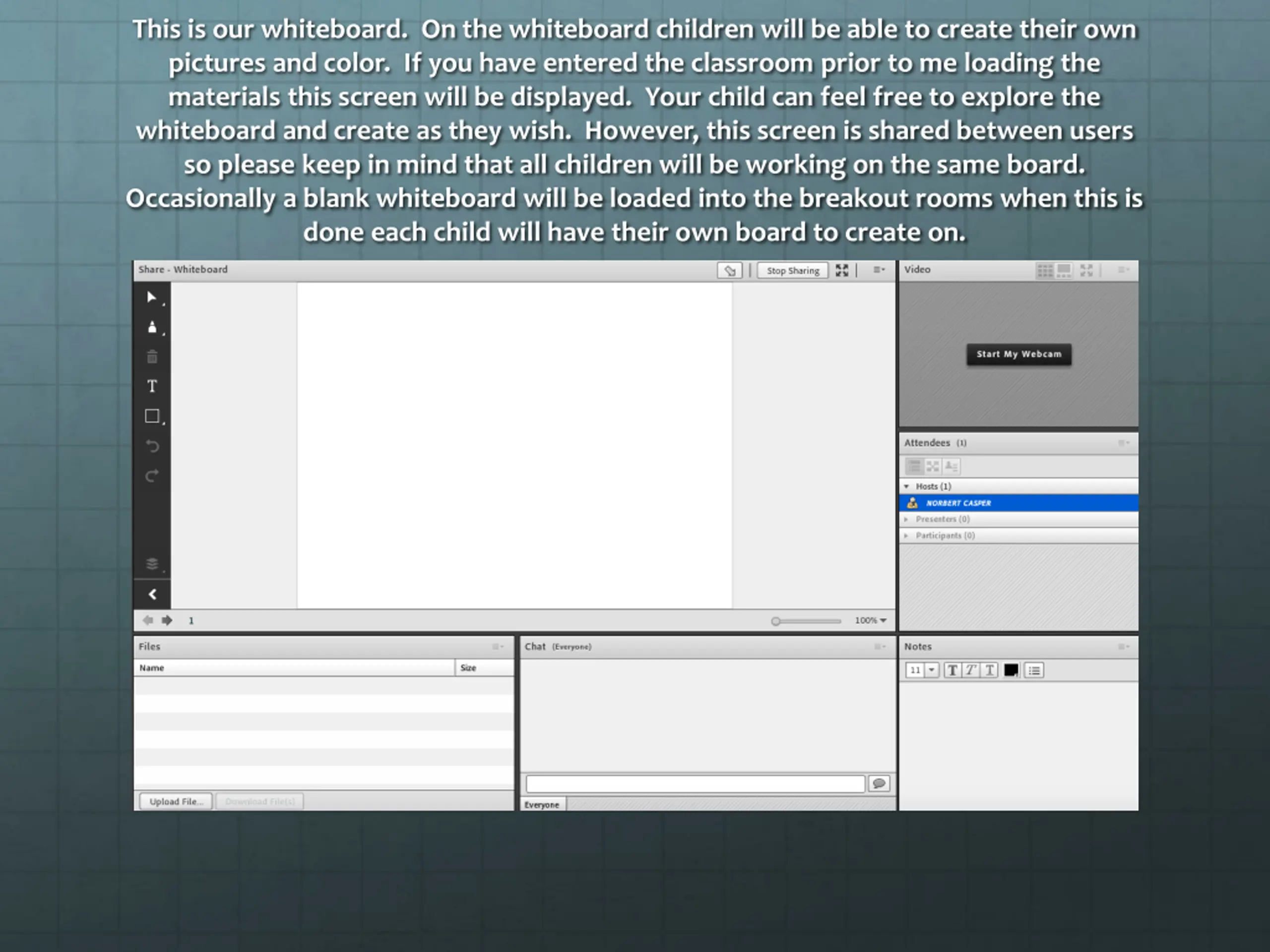Viewport: 1270px width, 952px height.
Task: Click the chat send message icon
Action: click(879, 783)
